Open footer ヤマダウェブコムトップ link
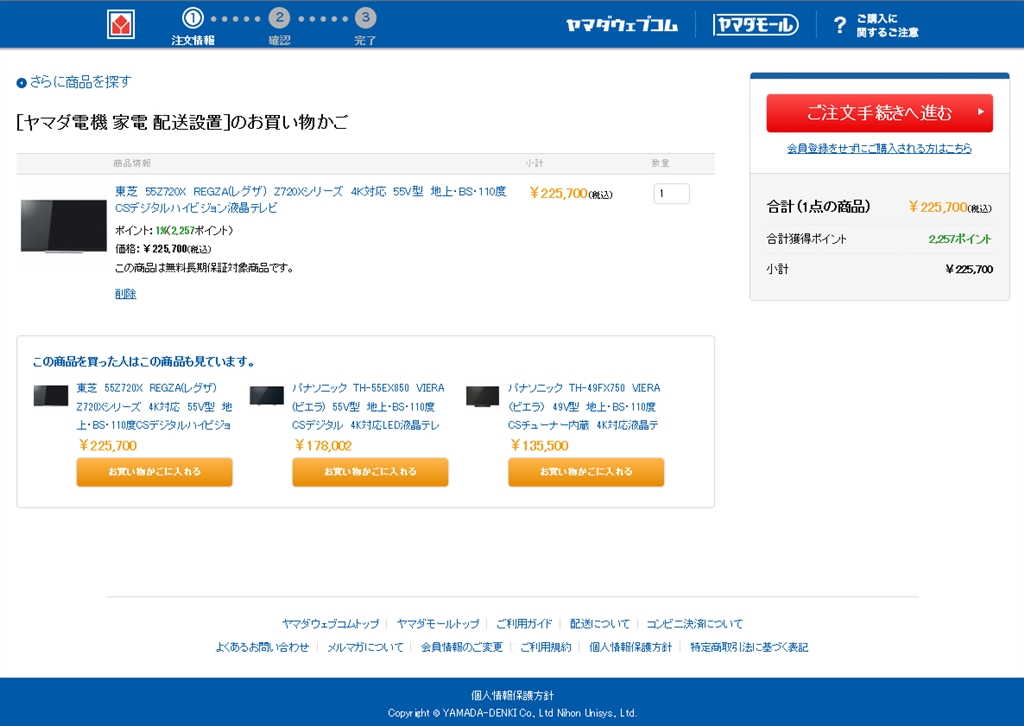This screenshot has width=1024, height=726. coord(330,623)
